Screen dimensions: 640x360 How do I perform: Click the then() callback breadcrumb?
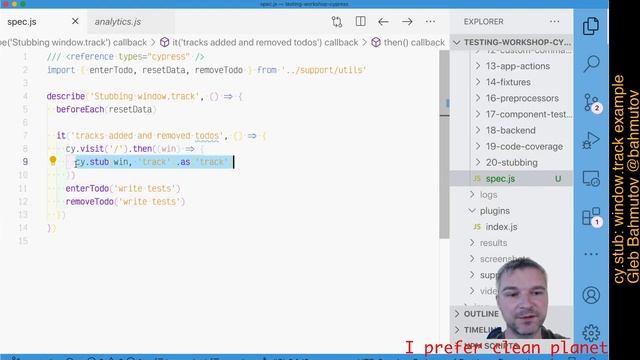tap(408, 42)
